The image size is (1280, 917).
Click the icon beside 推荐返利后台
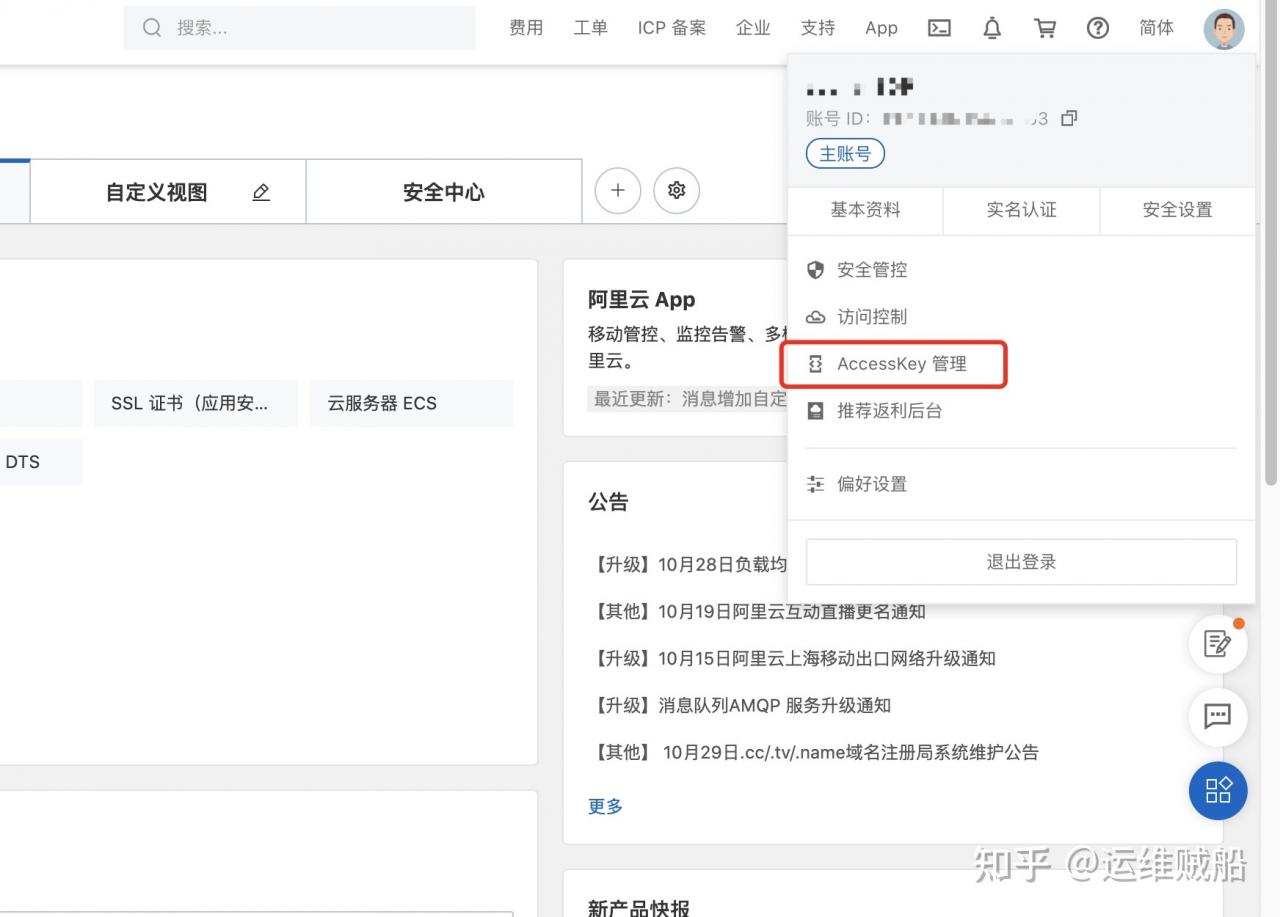pyautogui.click(x=816, y=411)
